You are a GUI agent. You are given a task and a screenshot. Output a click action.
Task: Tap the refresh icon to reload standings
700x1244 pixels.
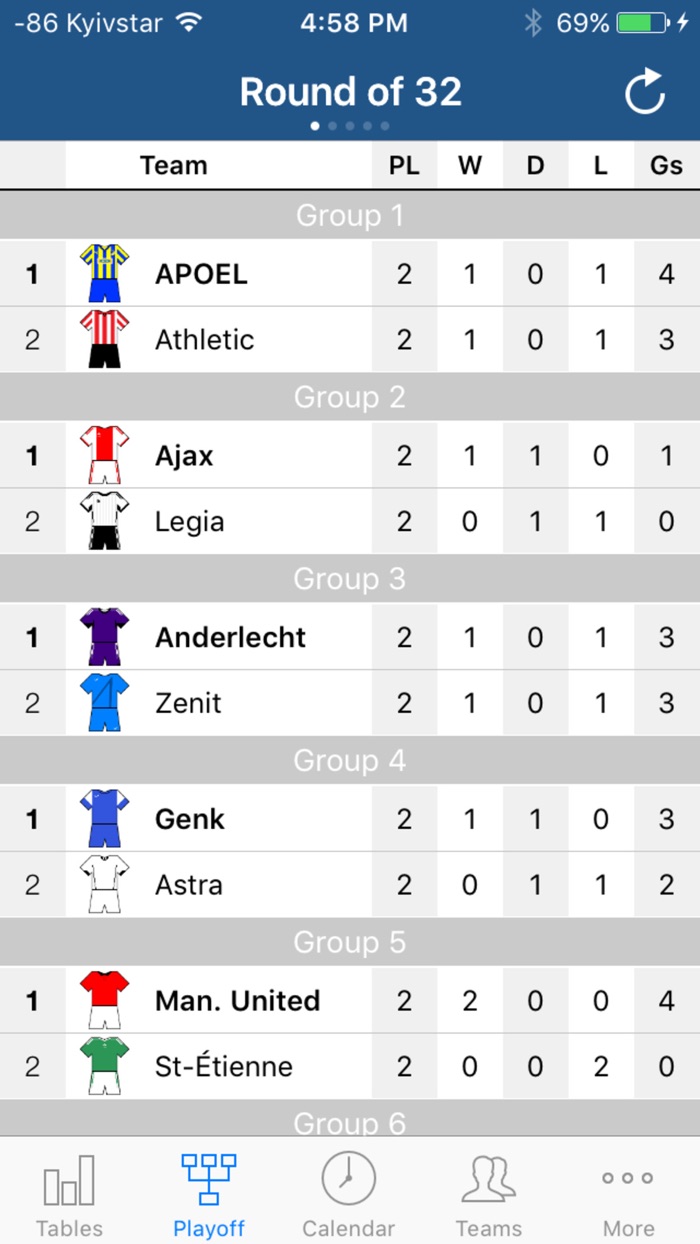(645, 90)
